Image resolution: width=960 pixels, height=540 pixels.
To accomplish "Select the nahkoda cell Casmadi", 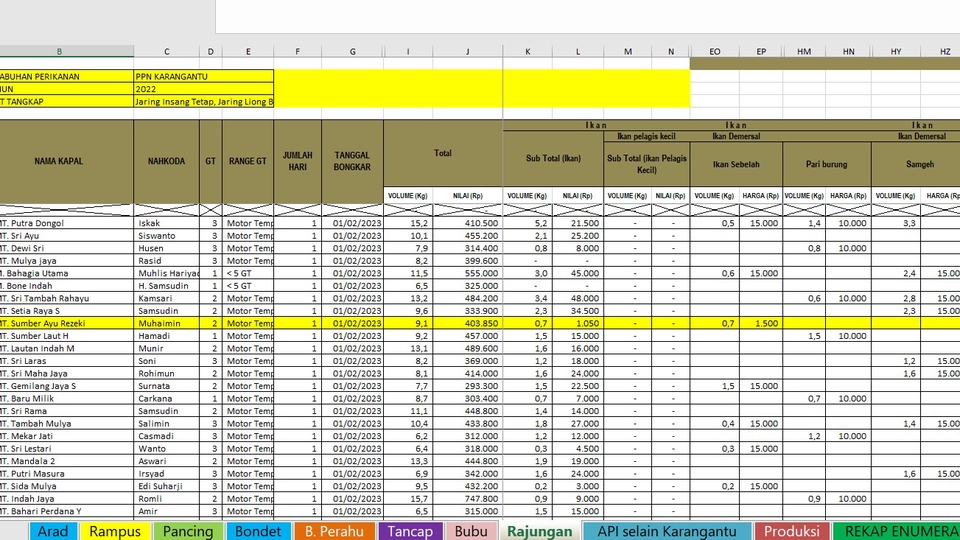I will tap(167, 436).
